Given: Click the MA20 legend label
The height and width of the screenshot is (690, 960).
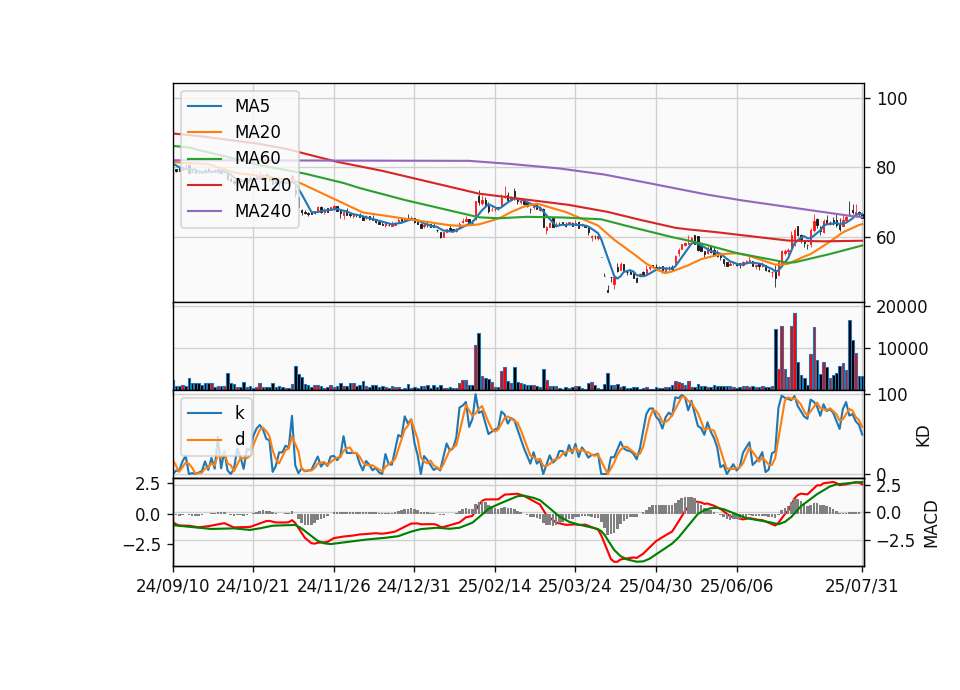Looking at the screenshot, I should [257, 132].
